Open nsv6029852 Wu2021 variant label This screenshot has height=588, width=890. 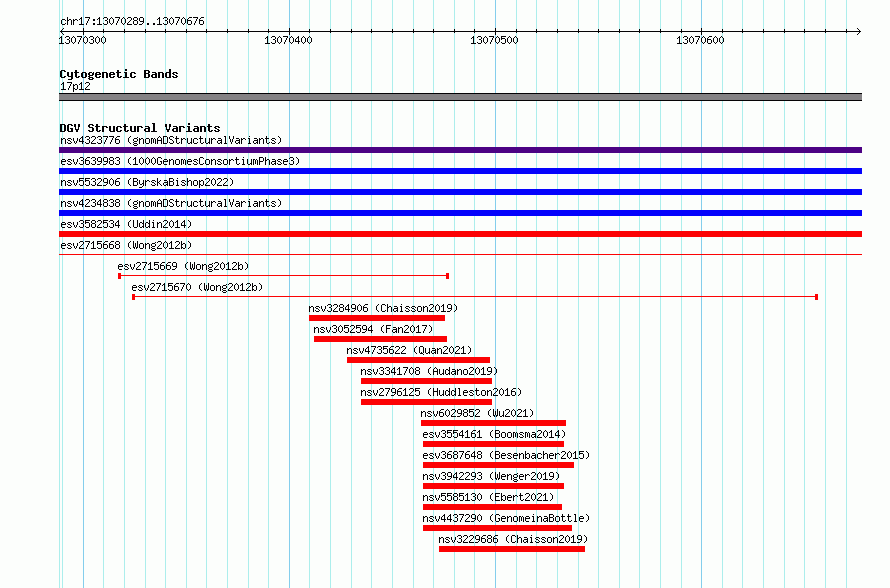477,413
